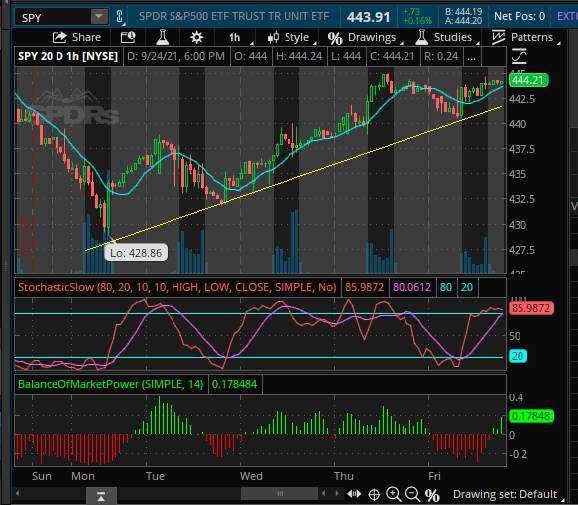This screenshot has width=578, height=505.
Task: Click the cyan 20 axis bubble
Action: point(518,356)
